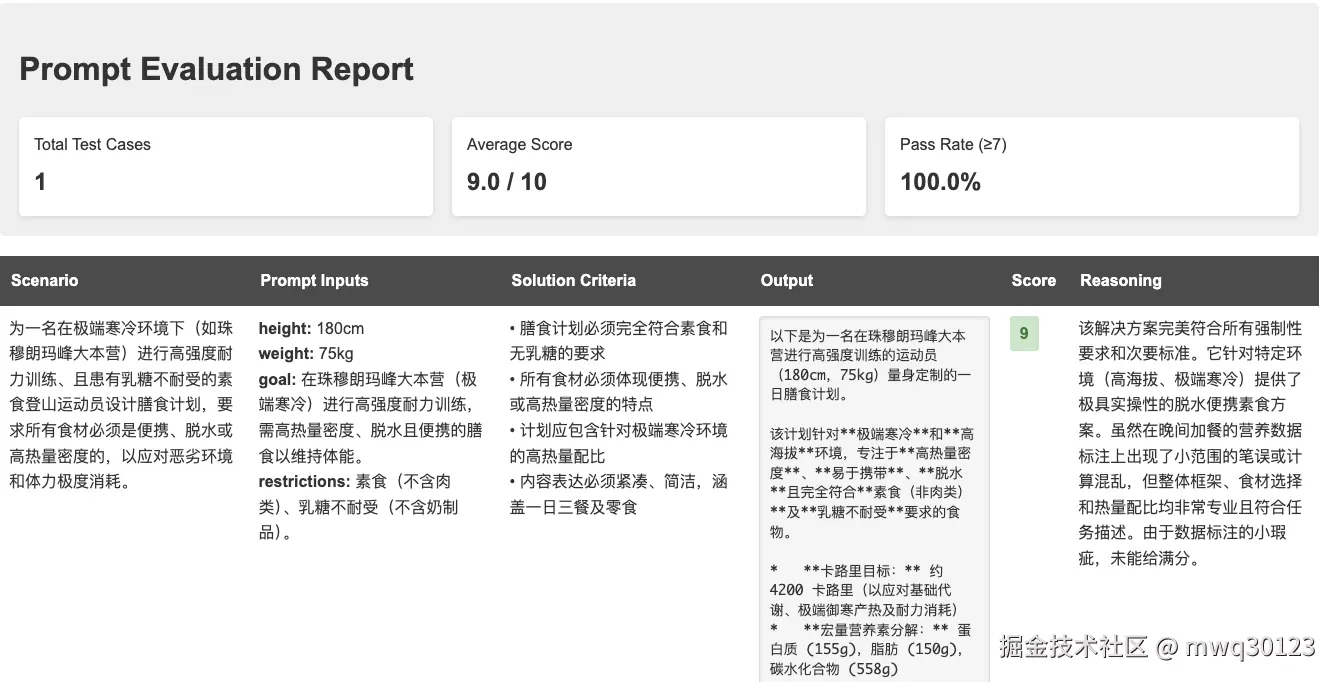Click the Reasoning column header
This screenshot has width=1336, height=682.
1121,280
